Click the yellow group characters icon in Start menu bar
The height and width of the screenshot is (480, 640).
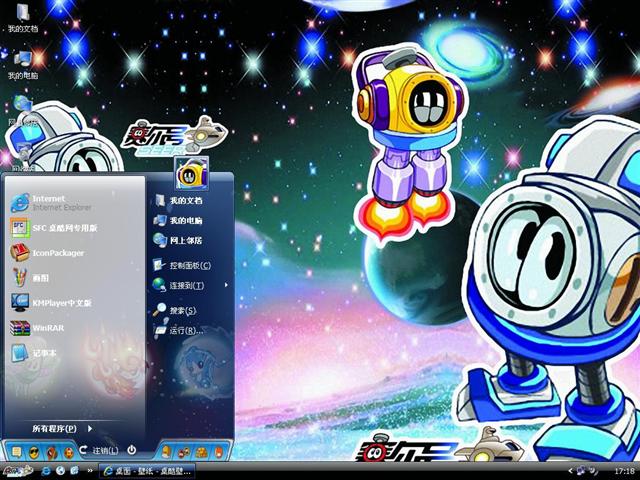pos(202,451)
